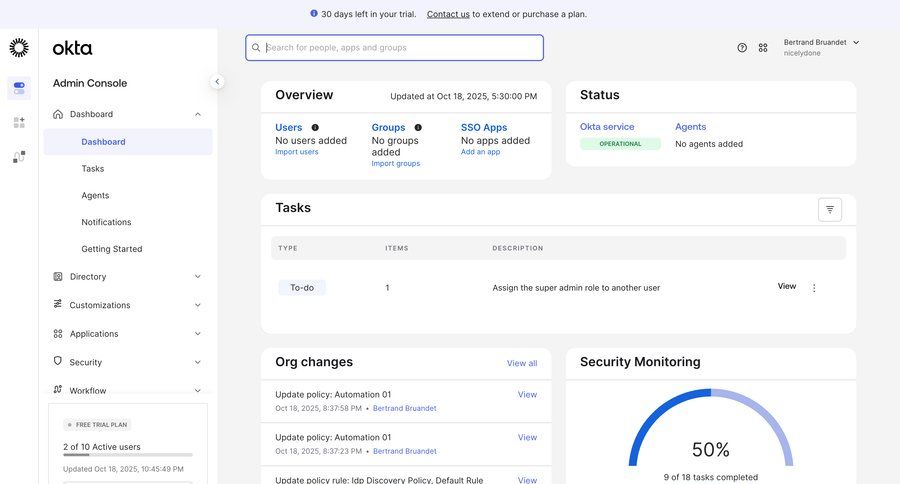Click Bertrand Bruandet link on 8:37:58 PM entry
This screenshot has width=900, height=484.
point(405,408)
